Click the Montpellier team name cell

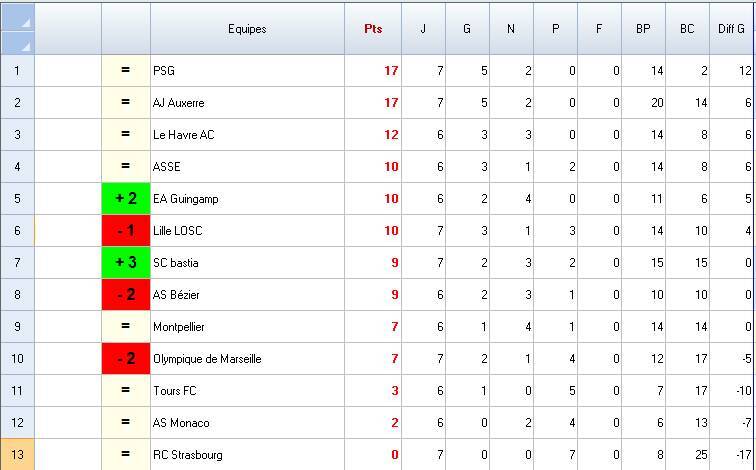tap(247, 327)
